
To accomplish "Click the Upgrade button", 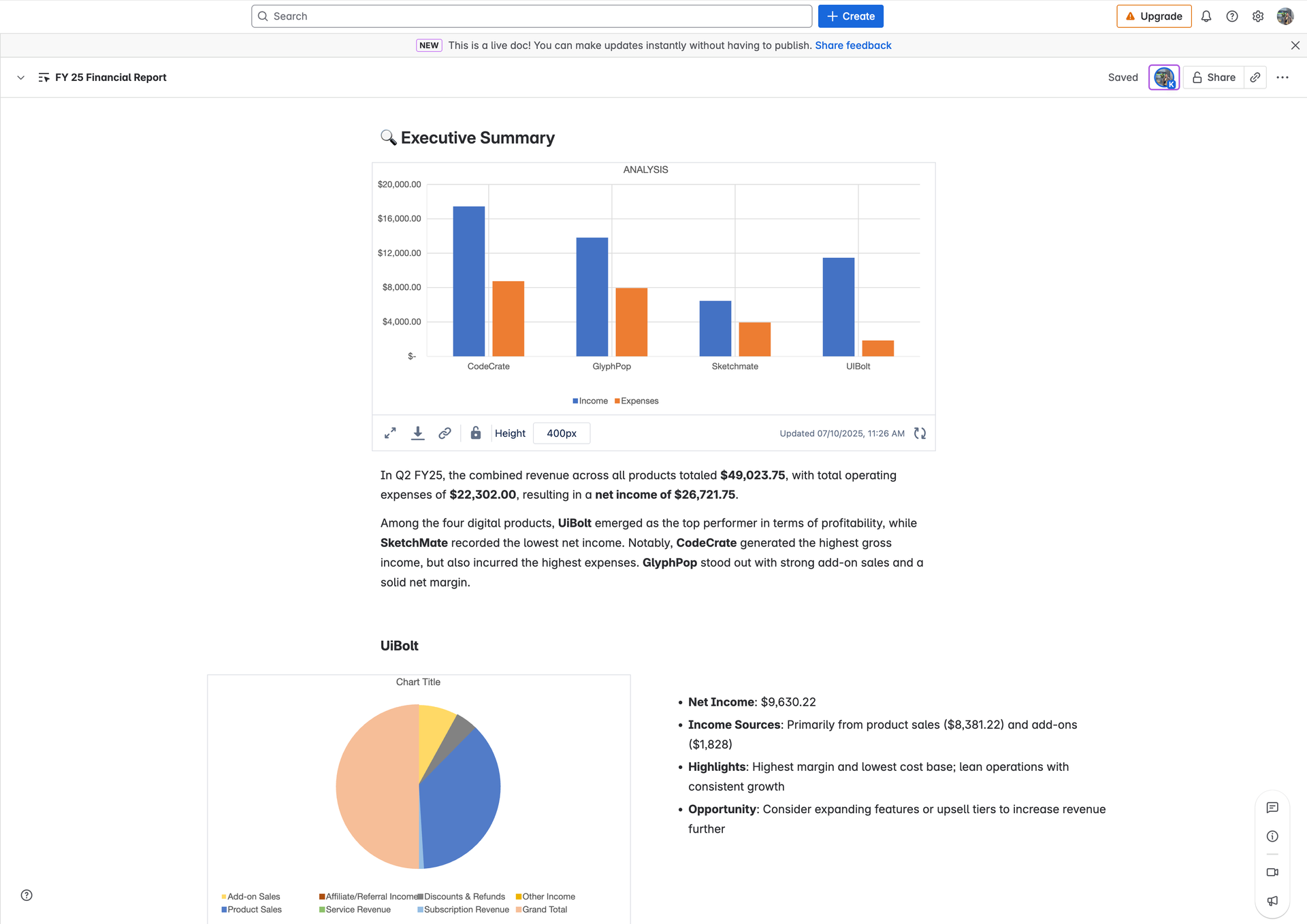I will pos(1154,16).
